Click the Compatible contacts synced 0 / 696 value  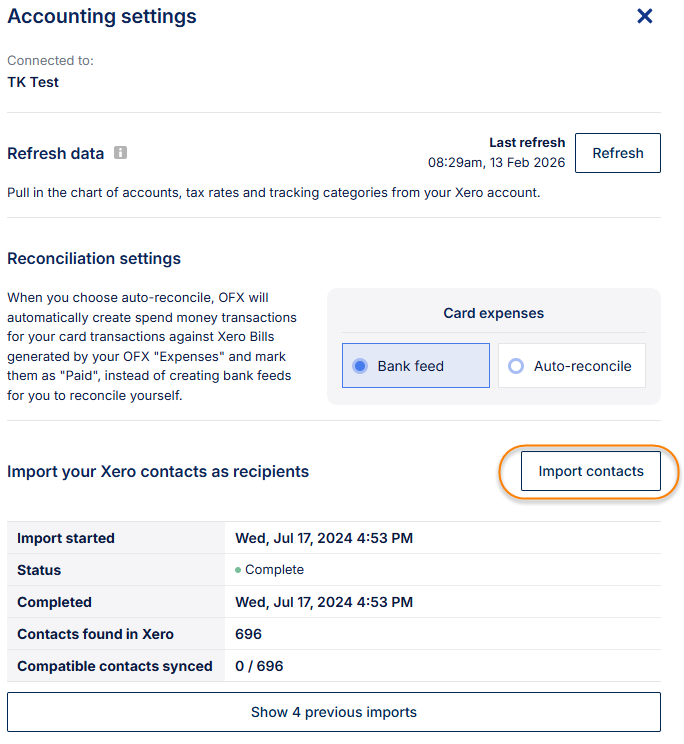coord(259,666)
